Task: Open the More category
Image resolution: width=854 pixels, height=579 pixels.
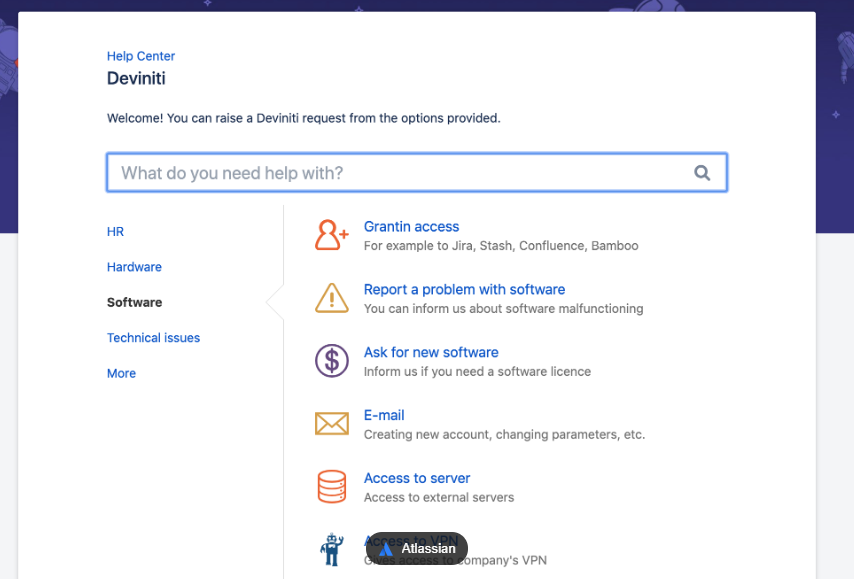Action: pyautogui.click(x=121, y=373)
